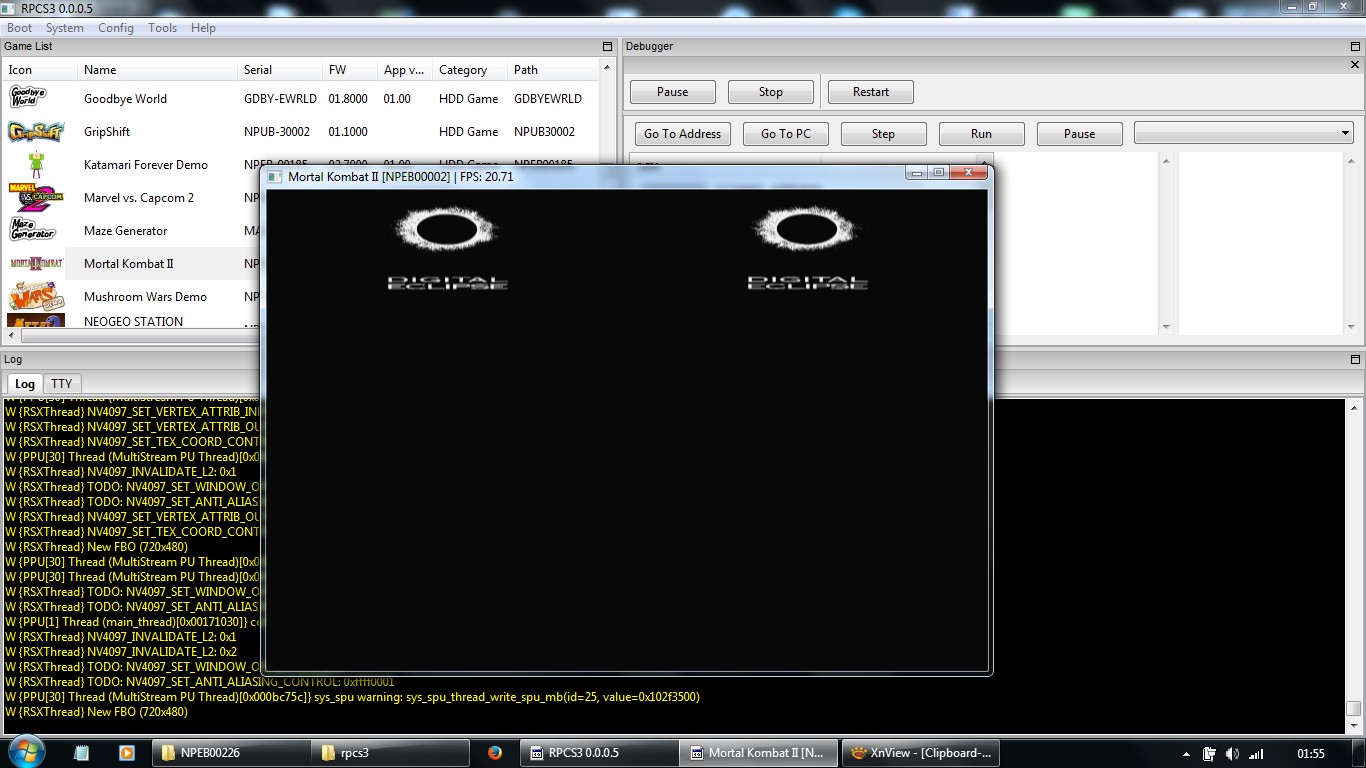Viewport: 1366px width, 768px height.
Task: Click the GripShift game icon
Action: 36,132
